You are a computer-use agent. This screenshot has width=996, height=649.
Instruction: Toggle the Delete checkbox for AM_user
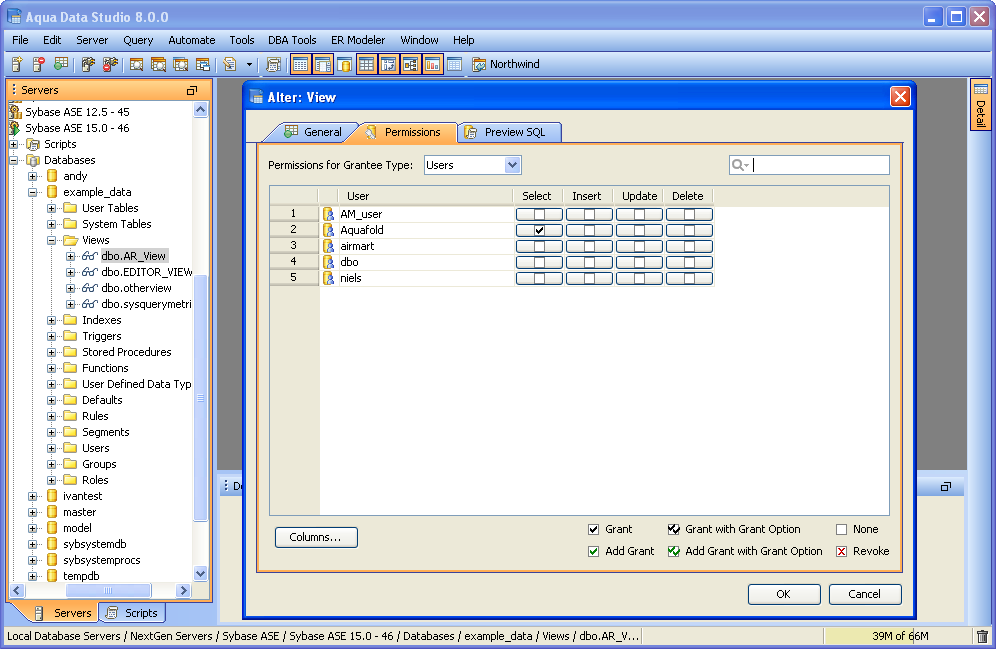(690, 214)
